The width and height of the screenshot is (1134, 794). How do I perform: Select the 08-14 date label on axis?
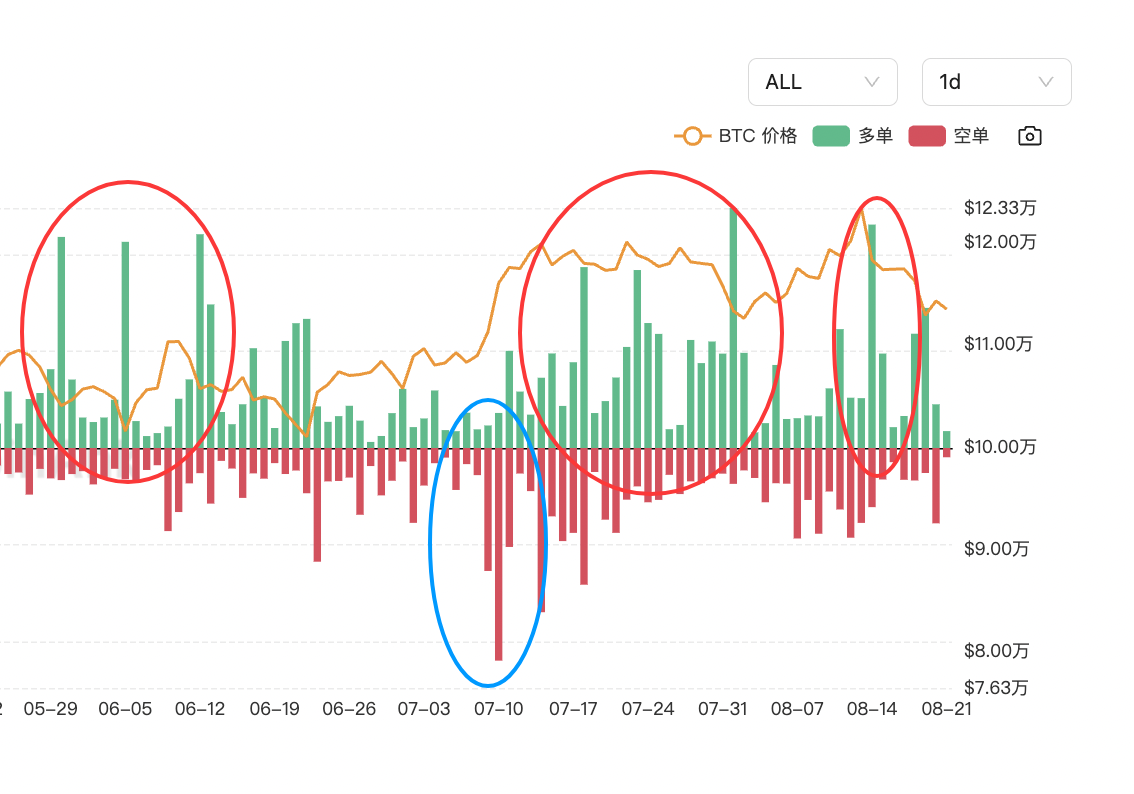[871, 709]
